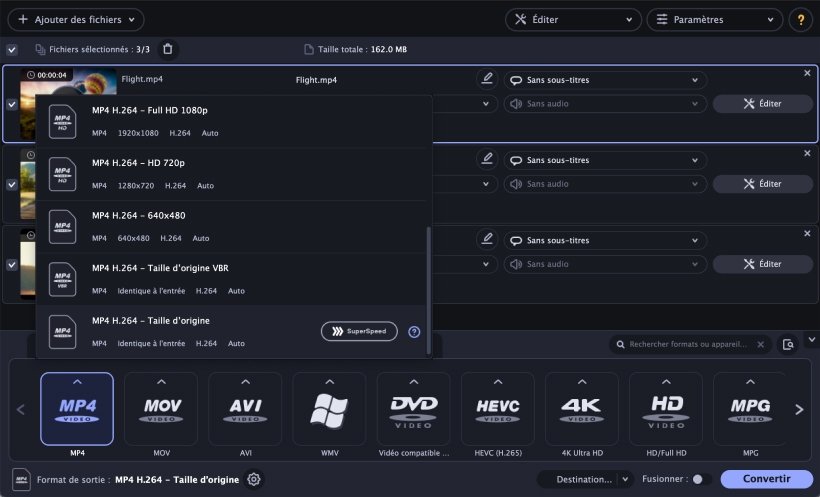820x497 pixels.
Task: Click Éditer button in second file row
Action: coord(763,184)
